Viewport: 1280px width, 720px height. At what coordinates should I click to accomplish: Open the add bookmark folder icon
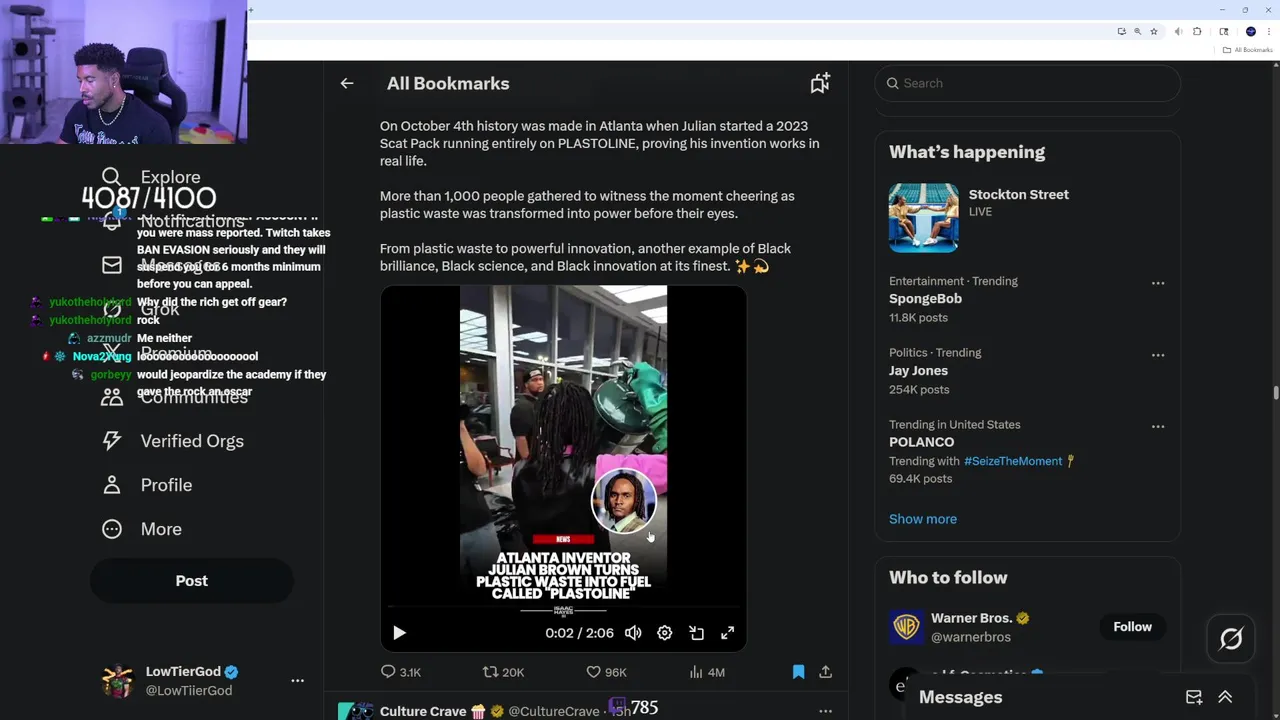(820, 84)
